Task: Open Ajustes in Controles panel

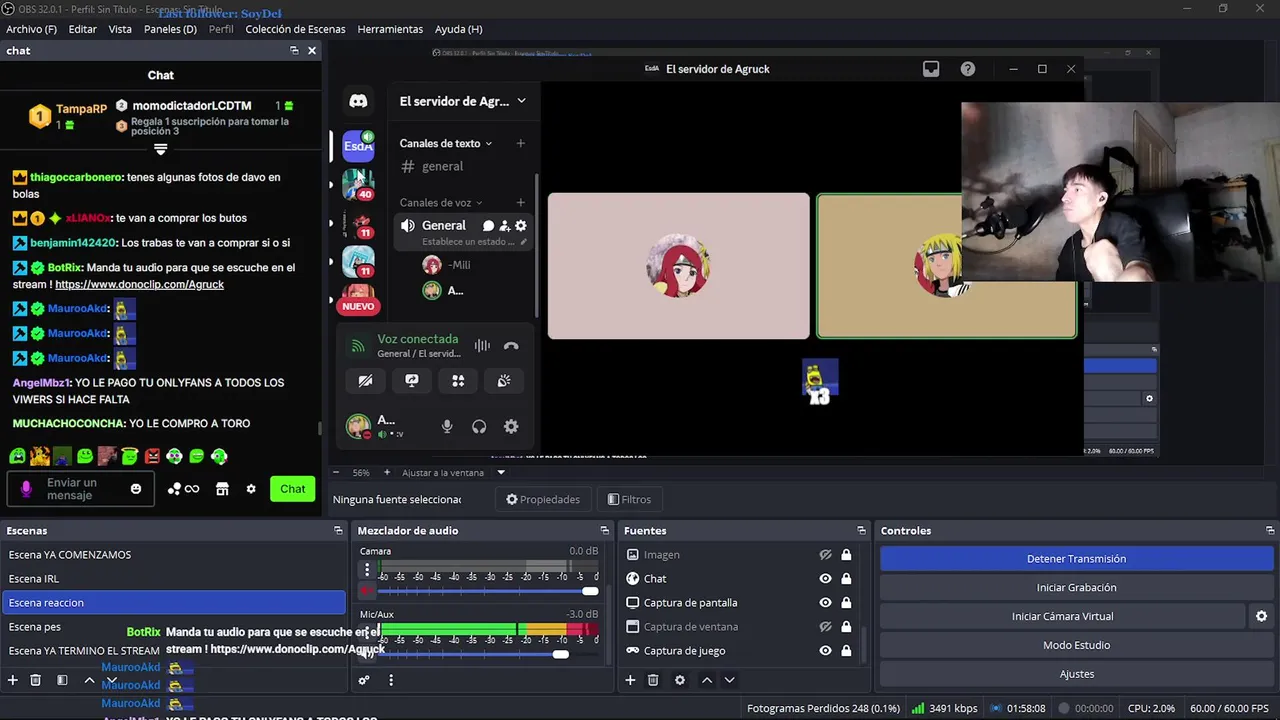Action: pos(1076,675)
